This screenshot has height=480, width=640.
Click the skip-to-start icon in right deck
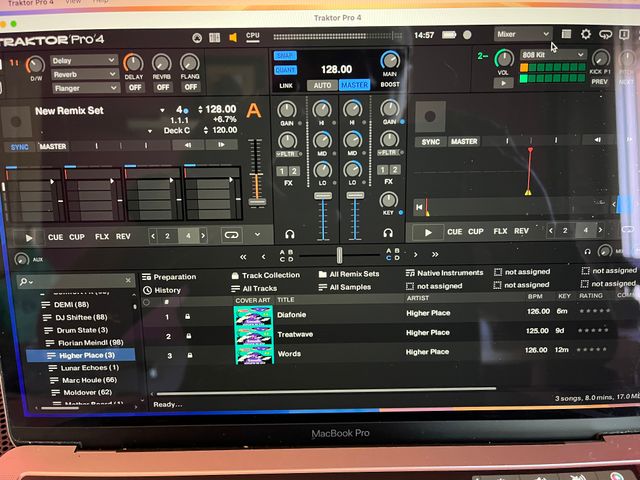(x=419, y=207)
